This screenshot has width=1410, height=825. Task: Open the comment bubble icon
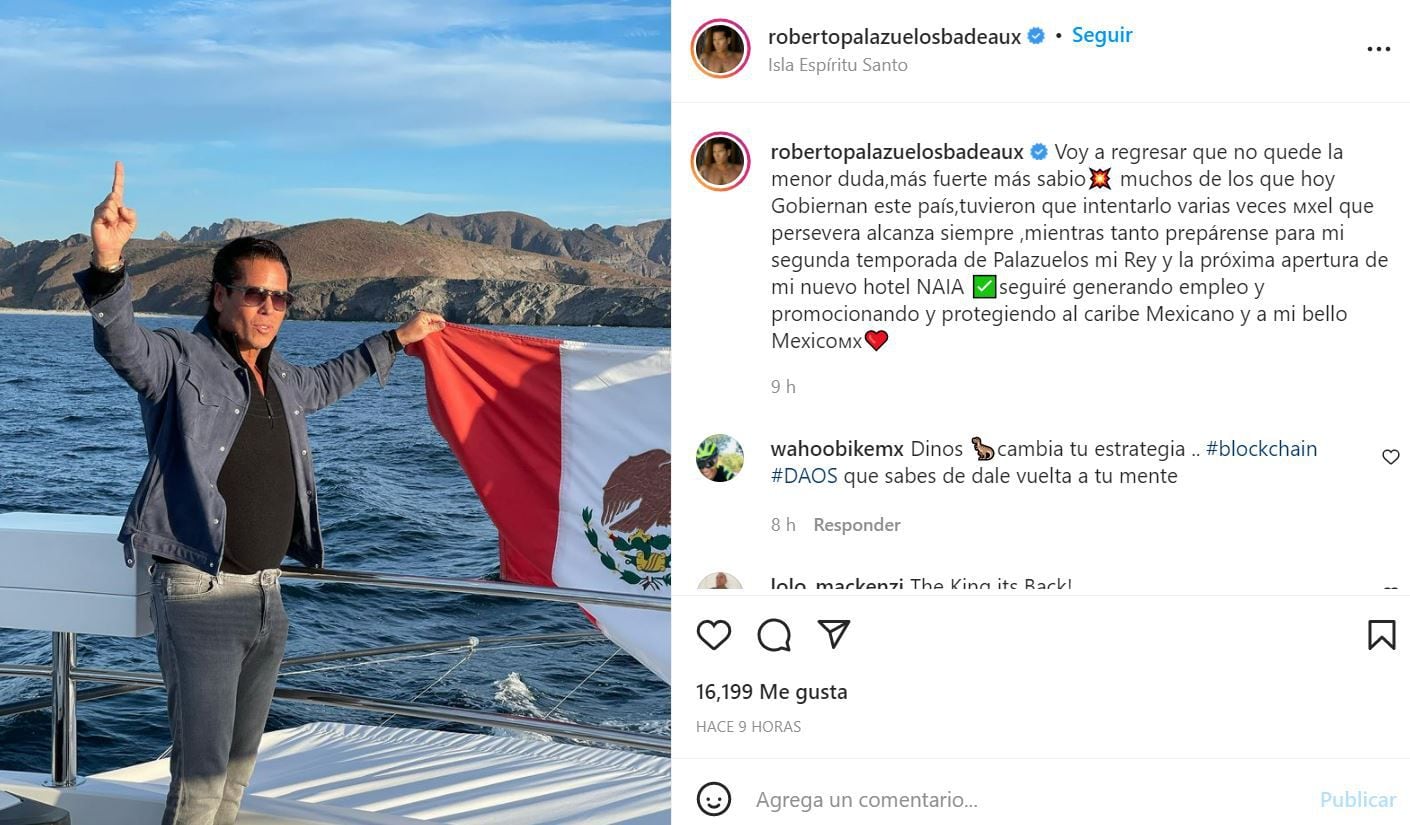point(774,635)
